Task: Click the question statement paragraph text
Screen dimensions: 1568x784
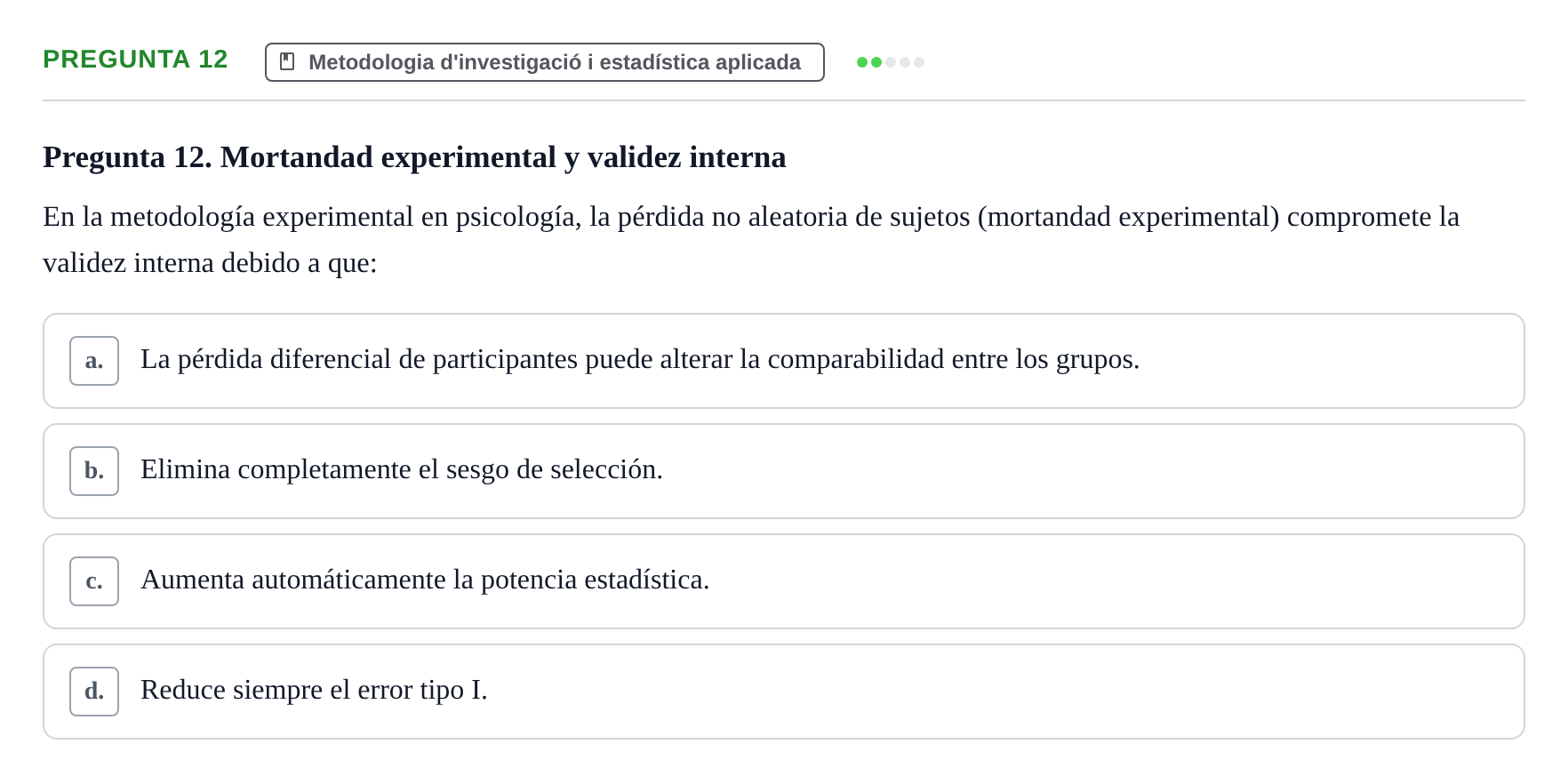Action: pyautogui.click(x=751, y=240)
